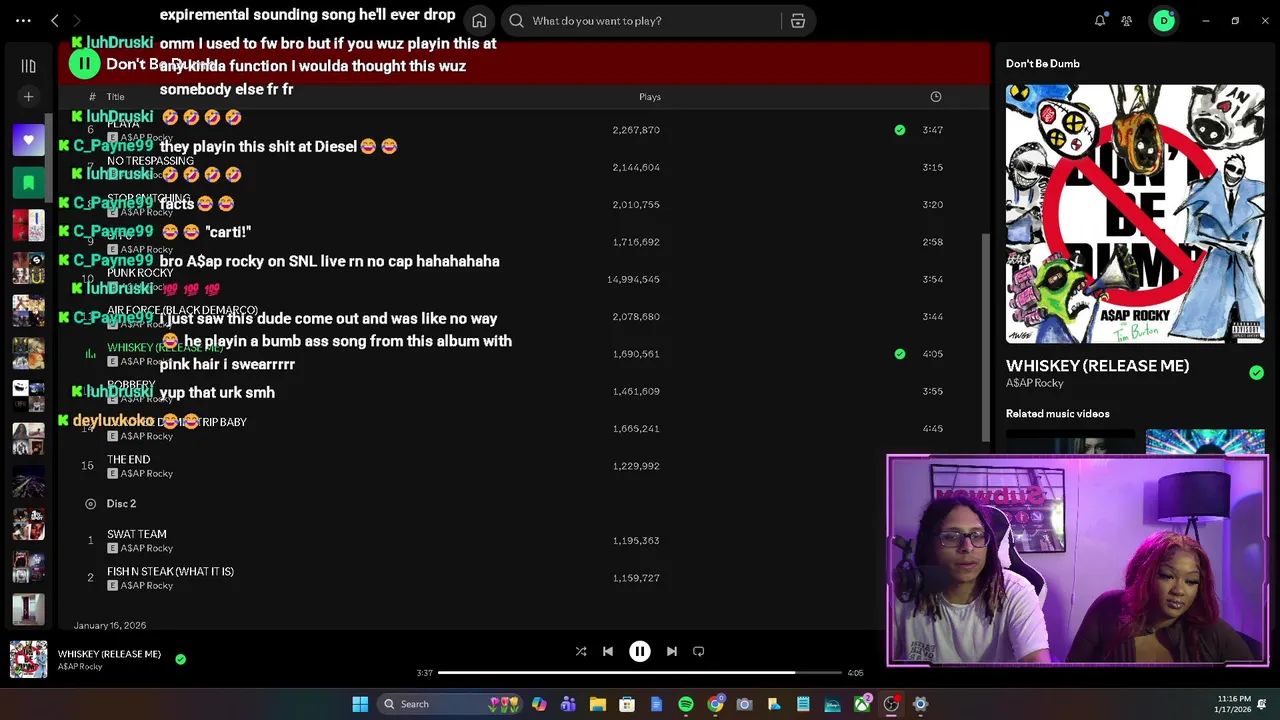Click the Disc 2 section header

pos(121,504)
